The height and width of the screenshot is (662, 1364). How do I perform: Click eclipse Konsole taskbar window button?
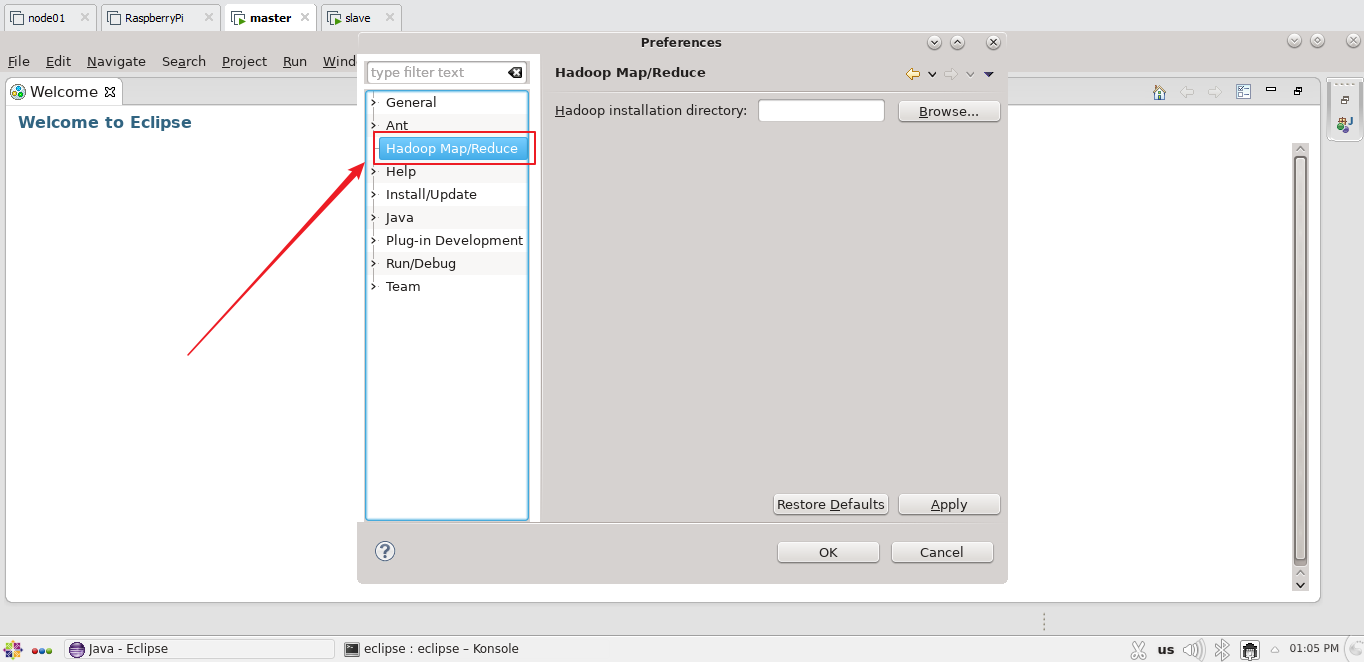click(431, 649)
